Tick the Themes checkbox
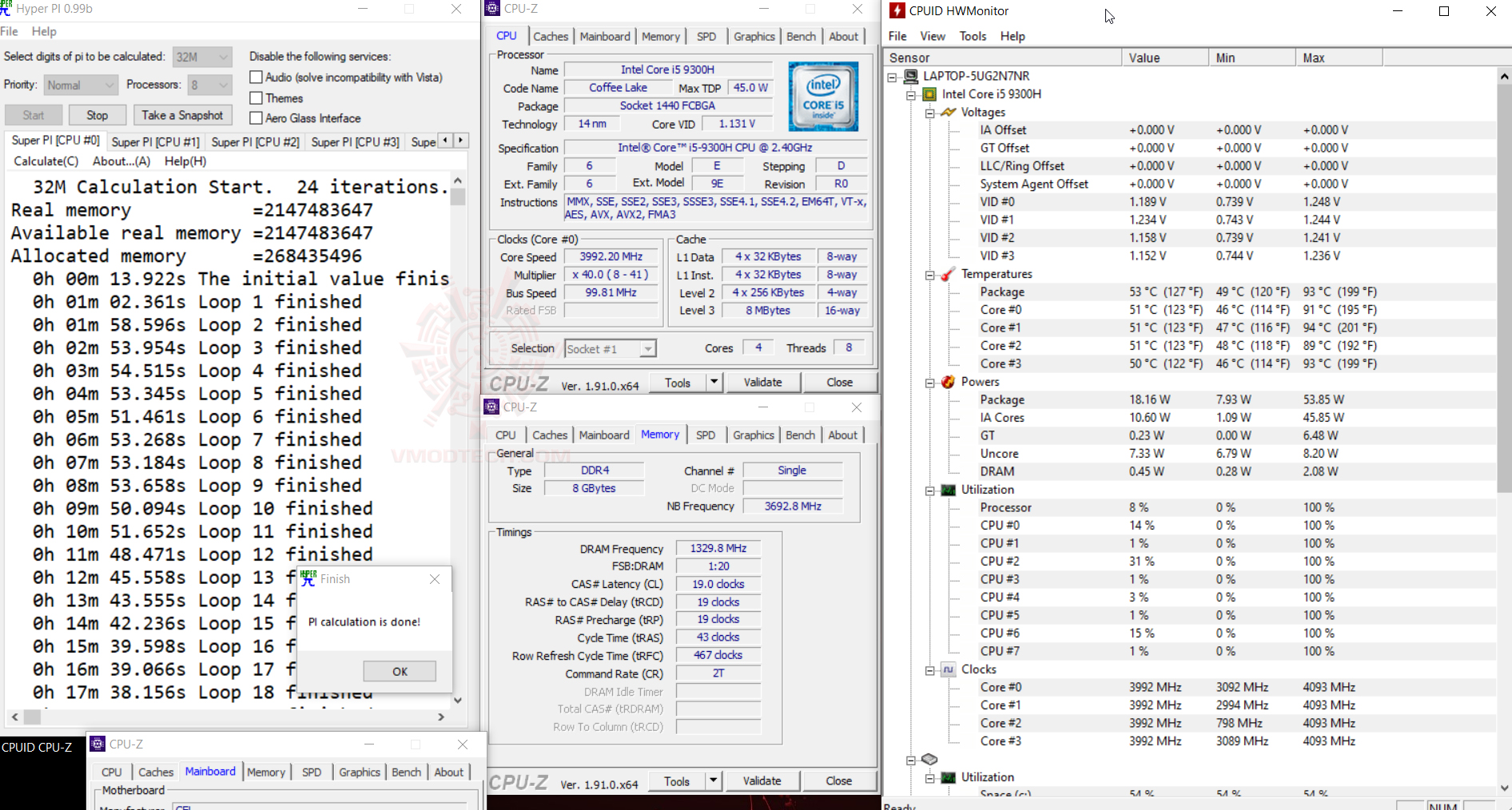 pos(257,98)
